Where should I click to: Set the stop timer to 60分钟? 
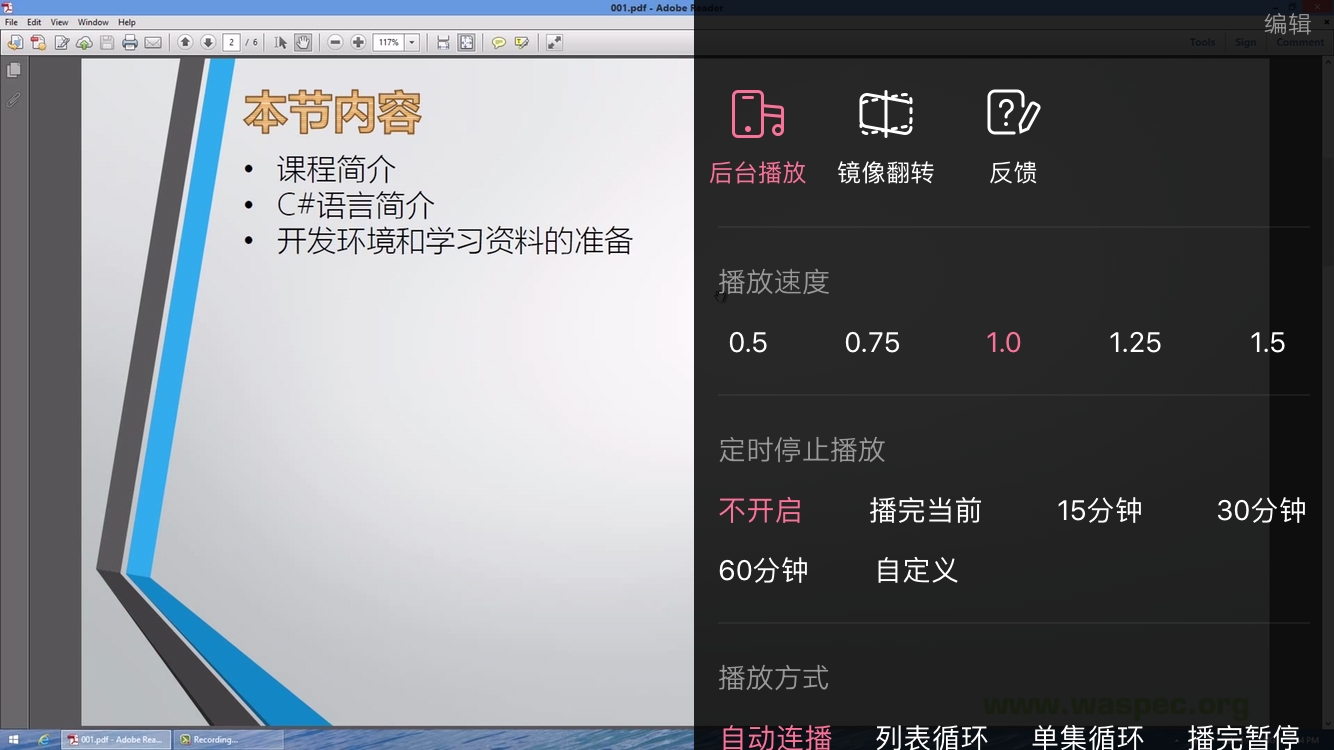point(764,571)
